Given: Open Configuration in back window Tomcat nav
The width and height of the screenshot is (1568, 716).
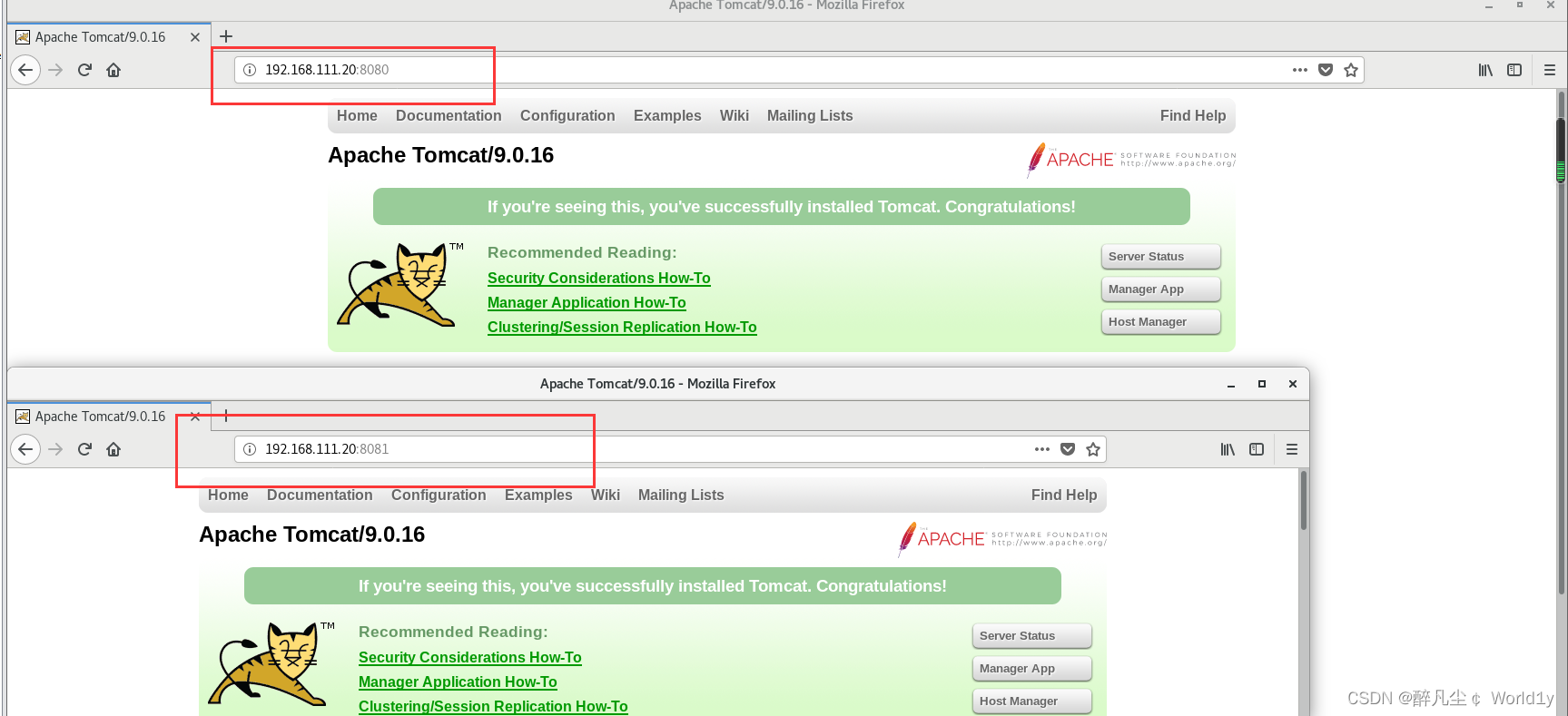Looking at the screenshot, I should pos(567,115).
